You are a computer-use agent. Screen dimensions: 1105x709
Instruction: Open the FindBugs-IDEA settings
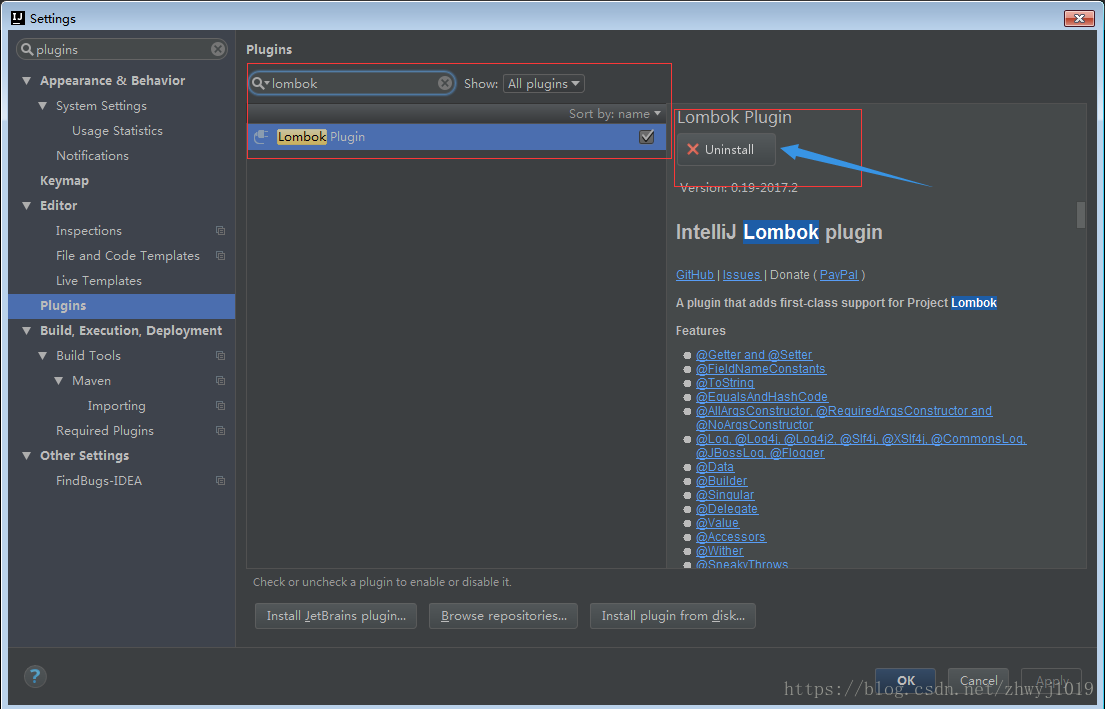coord(99,481)
